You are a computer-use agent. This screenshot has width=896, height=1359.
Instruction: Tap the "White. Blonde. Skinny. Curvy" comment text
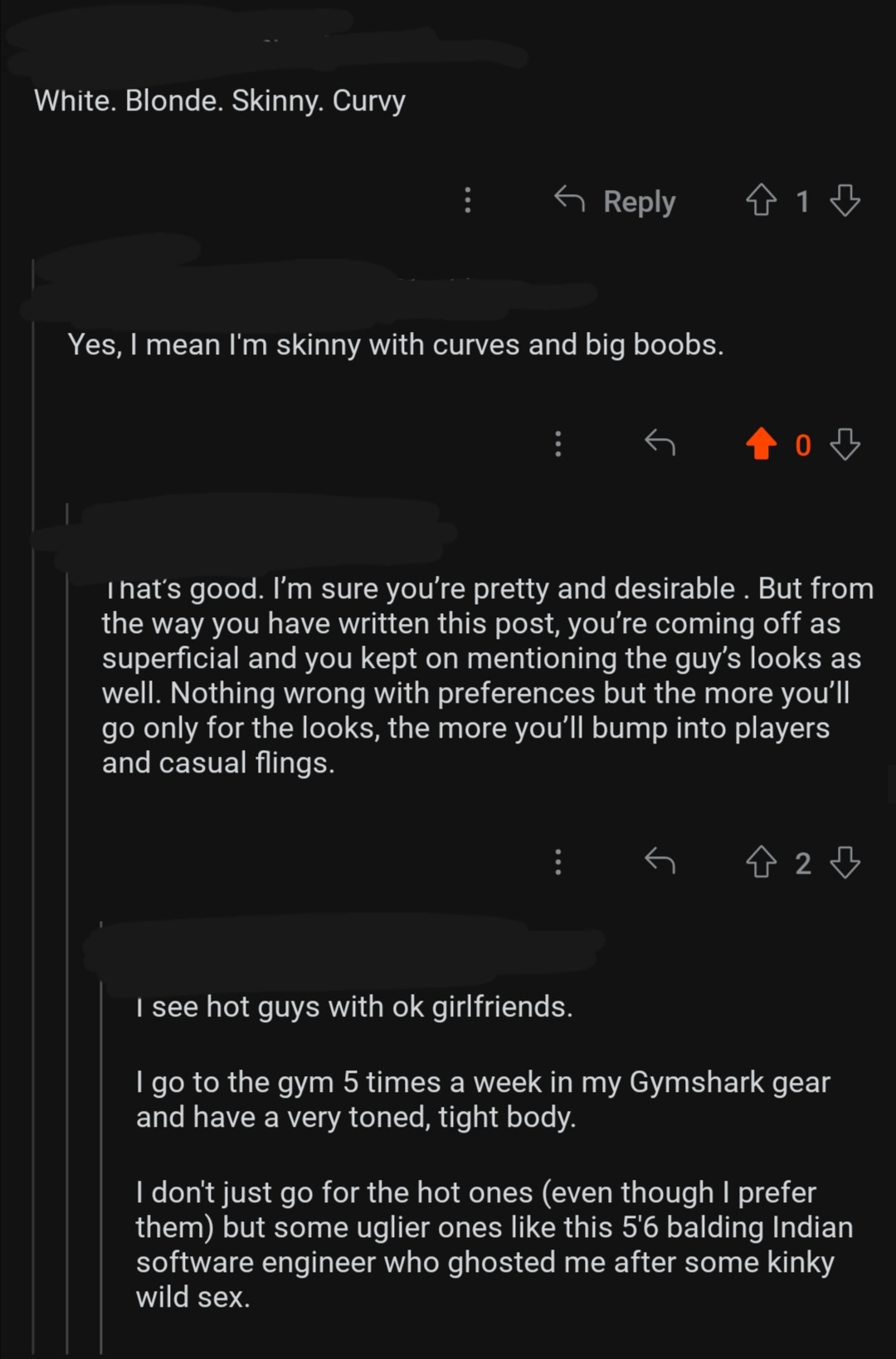[220, 101]
